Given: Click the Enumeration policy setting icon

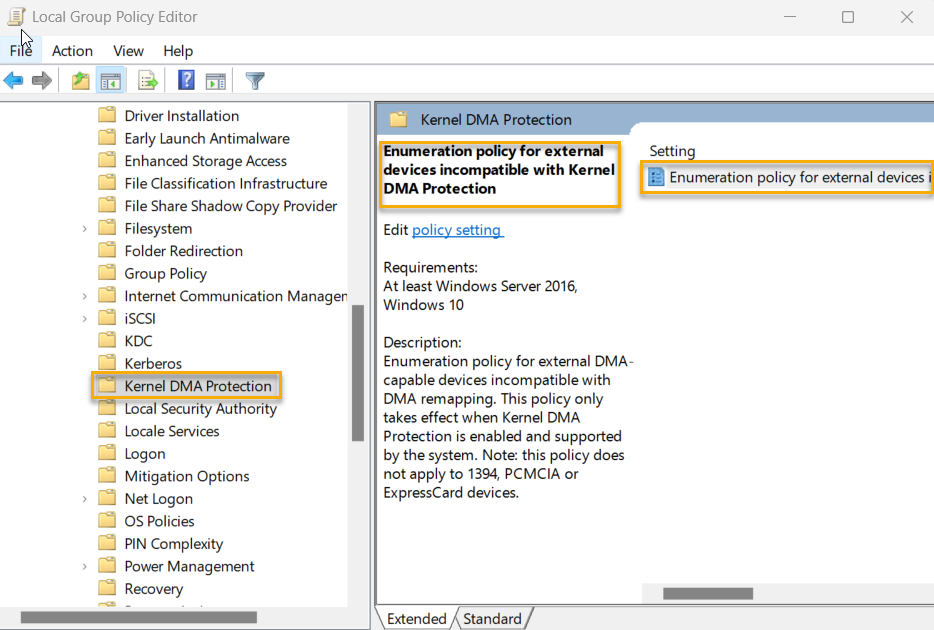Looking at the screenshot, I should point(656,177).
